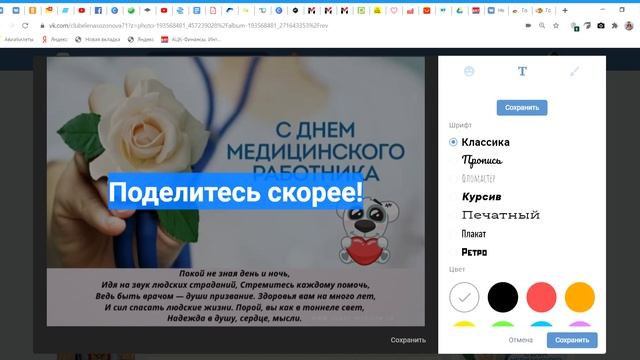Screen dimensions: 640x360
Task: Pick the white color swatch
Action: pyautogui.click(x=464, y=297)
